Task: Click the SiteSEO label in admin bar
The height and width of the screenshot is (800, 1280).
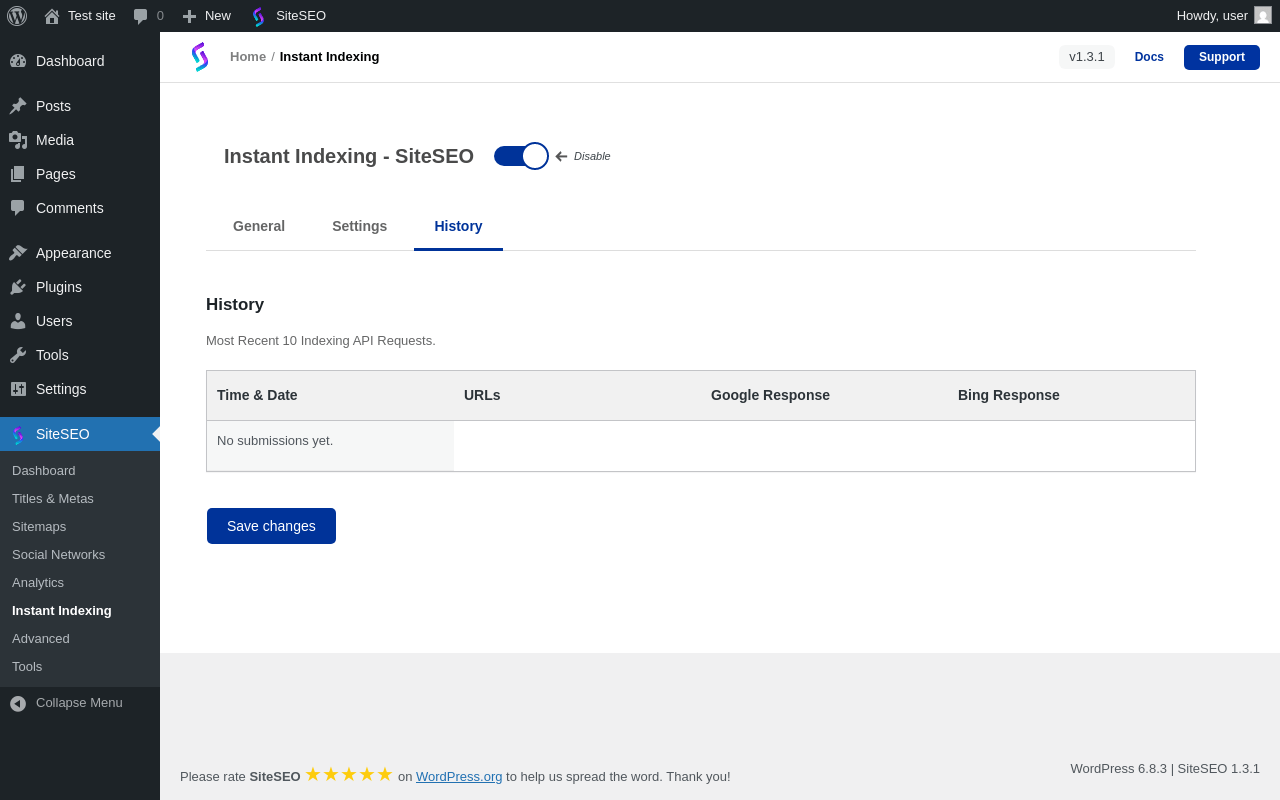Action: pos(301,15)
